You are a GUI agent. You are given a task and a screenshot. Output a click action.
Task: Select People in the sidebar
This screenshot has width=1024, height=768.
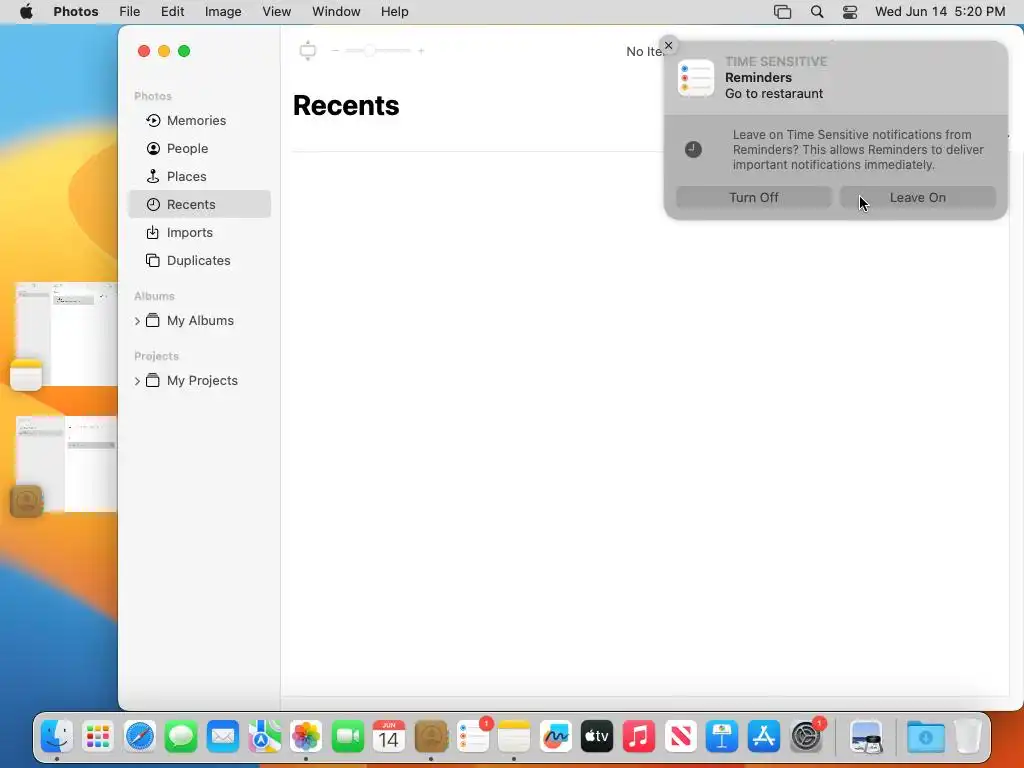pyautogui.click(x=200, y=149)
